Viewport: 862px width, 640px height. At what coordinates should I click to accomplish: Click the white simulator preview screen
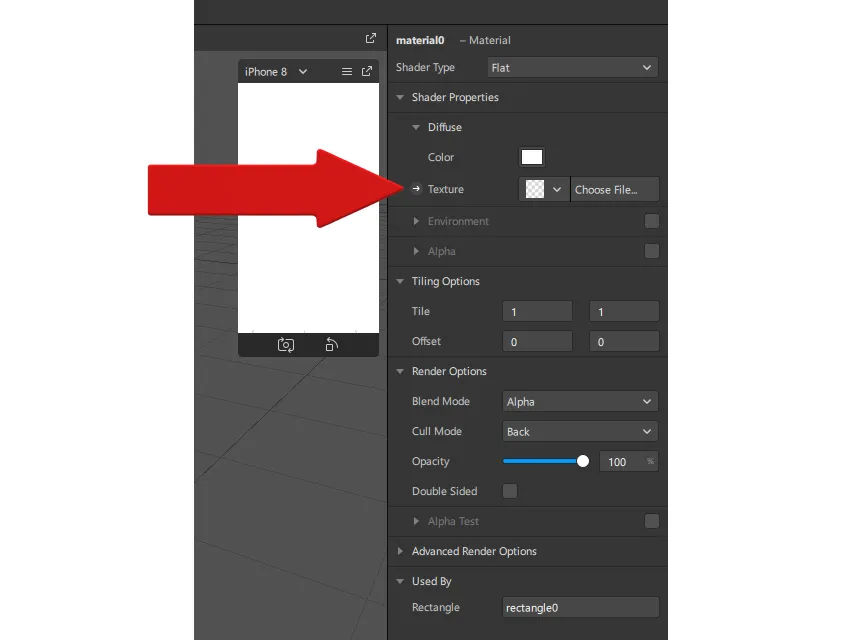(308, 208)
